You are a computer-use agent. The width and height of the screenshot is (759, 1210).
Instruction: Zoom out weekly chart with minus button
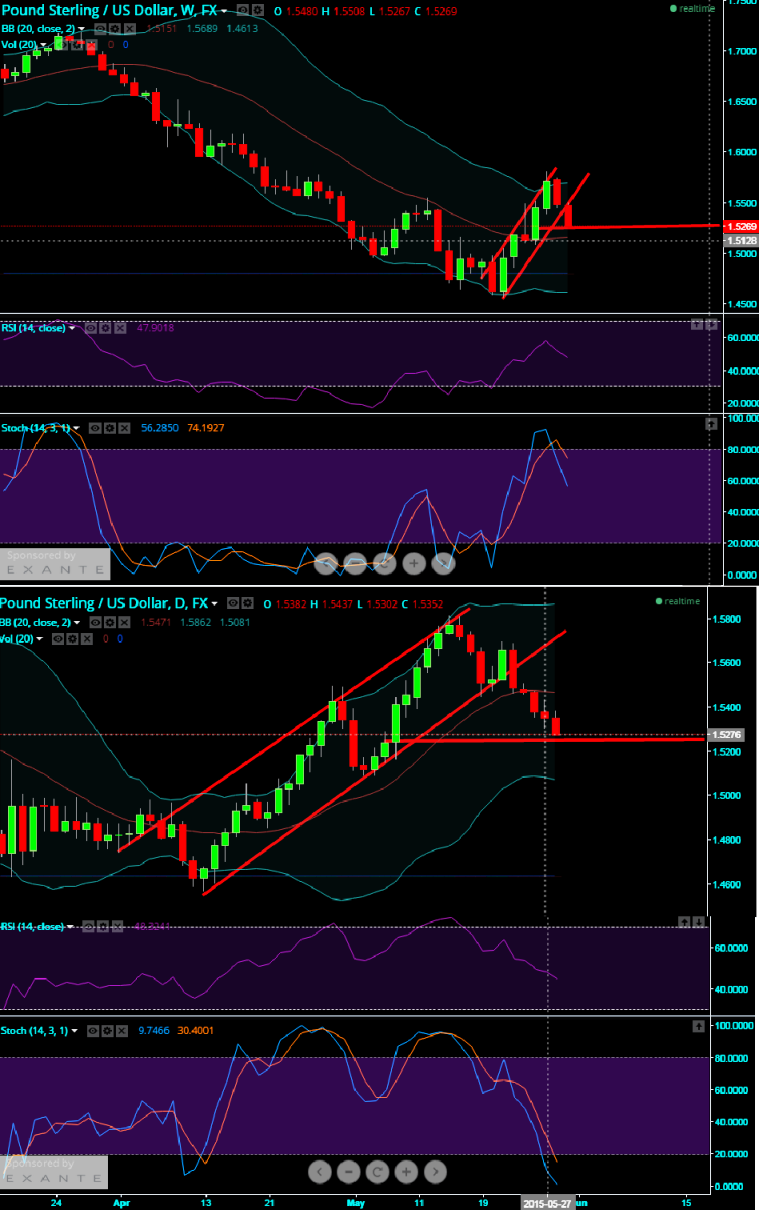pyautogui.click(x=355, y=563)
